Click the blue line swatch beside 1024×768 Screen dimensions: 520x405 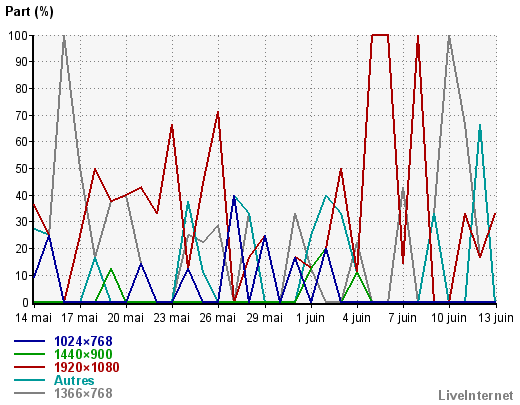tap(29, 341)
